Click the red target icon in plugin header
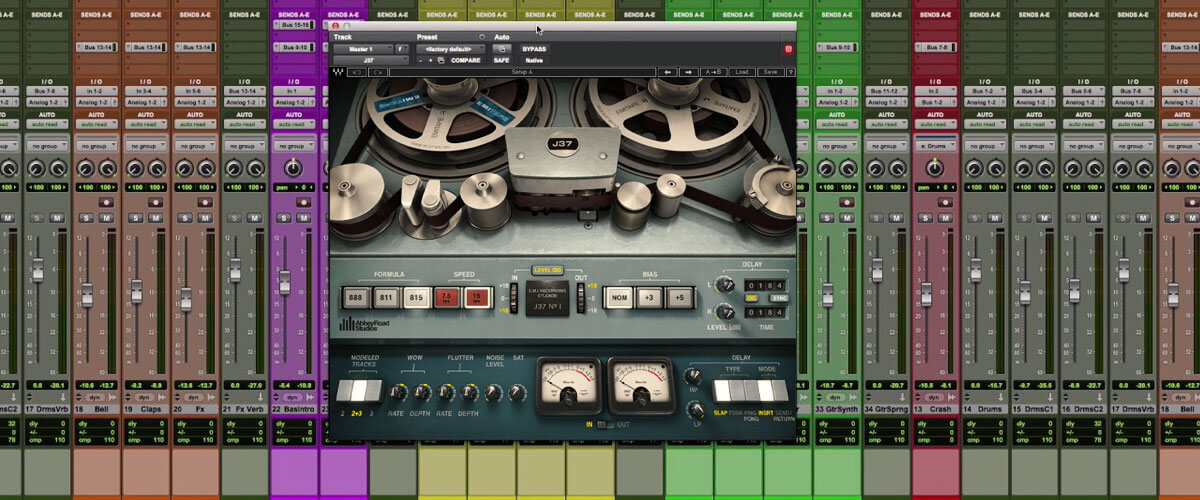Image resolution: width=1200 pixels, height=500 pixels. coord(788,49)
